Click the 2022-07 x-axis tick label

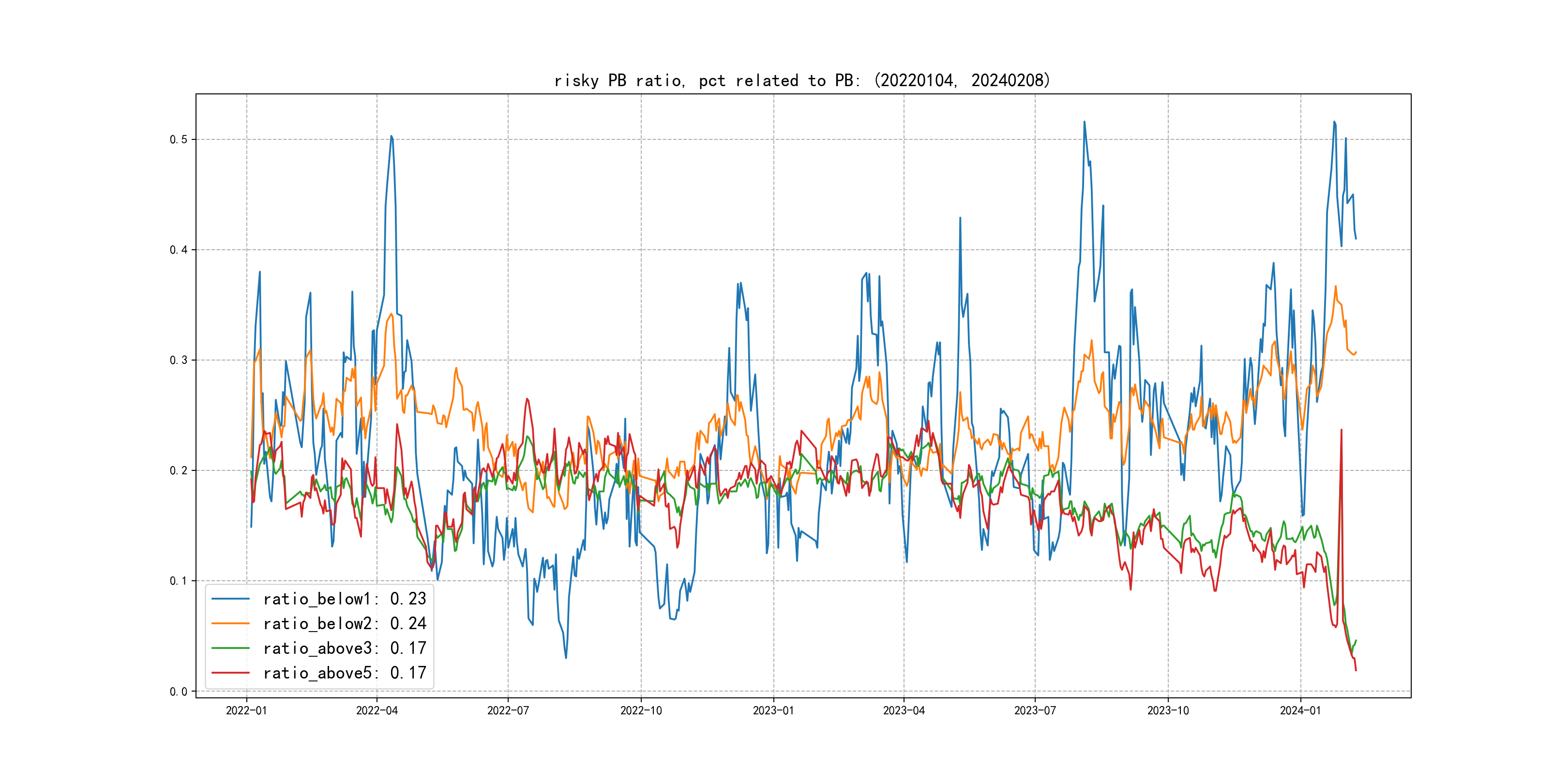(508, 710)
